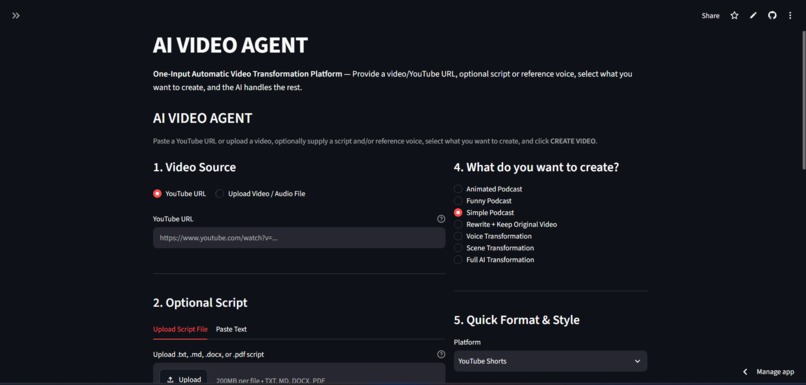Click the large 'AI VIDEO AGENT' title

point(230,45)
